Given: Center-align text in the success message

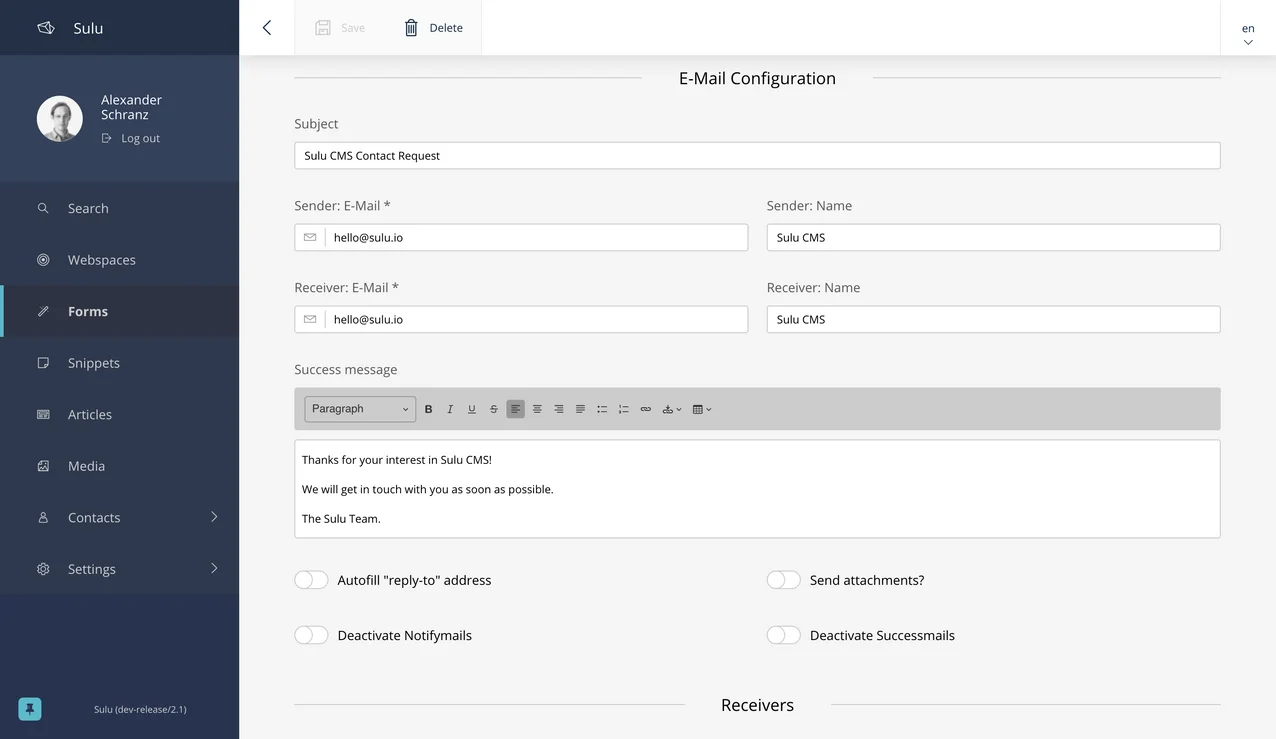Looking at the screenshot, I should (x=537, y=409).
